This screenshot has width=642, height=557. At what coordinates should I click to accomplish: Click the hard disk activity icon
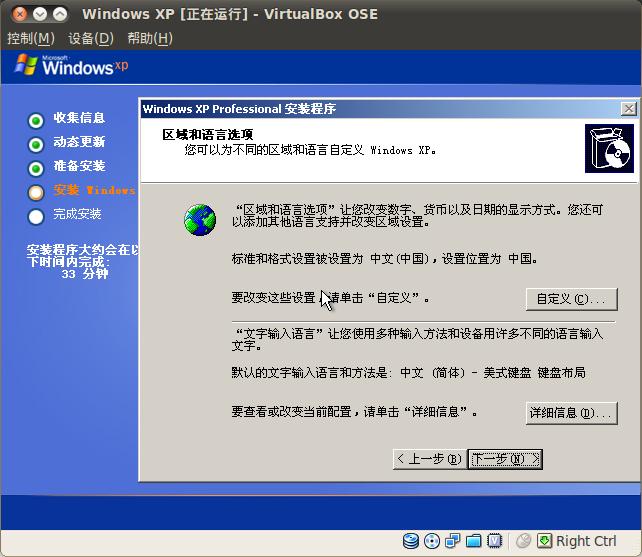[x=411, y=541]
